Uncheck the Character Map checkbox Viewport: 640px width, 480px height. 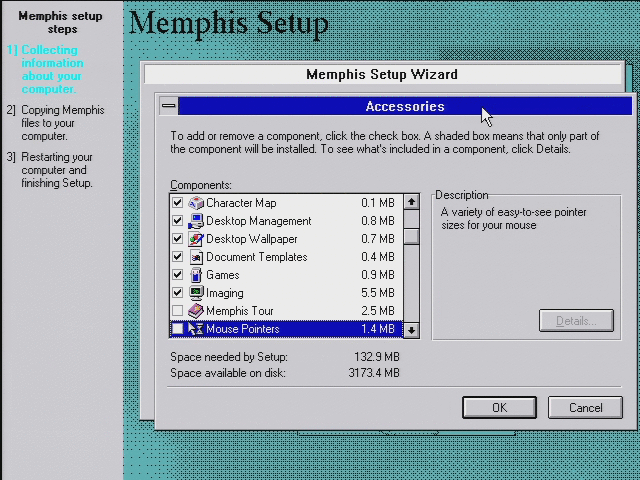pos(177,203)
